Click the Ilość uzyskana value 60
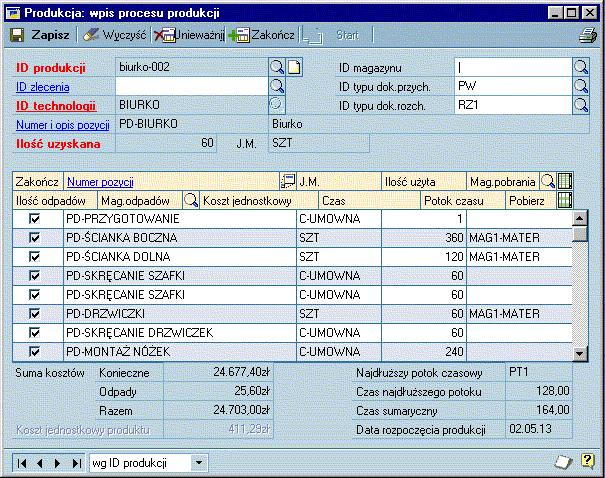Screen dimensions: 605x478 pyautogui.click(x=166, y=143)
